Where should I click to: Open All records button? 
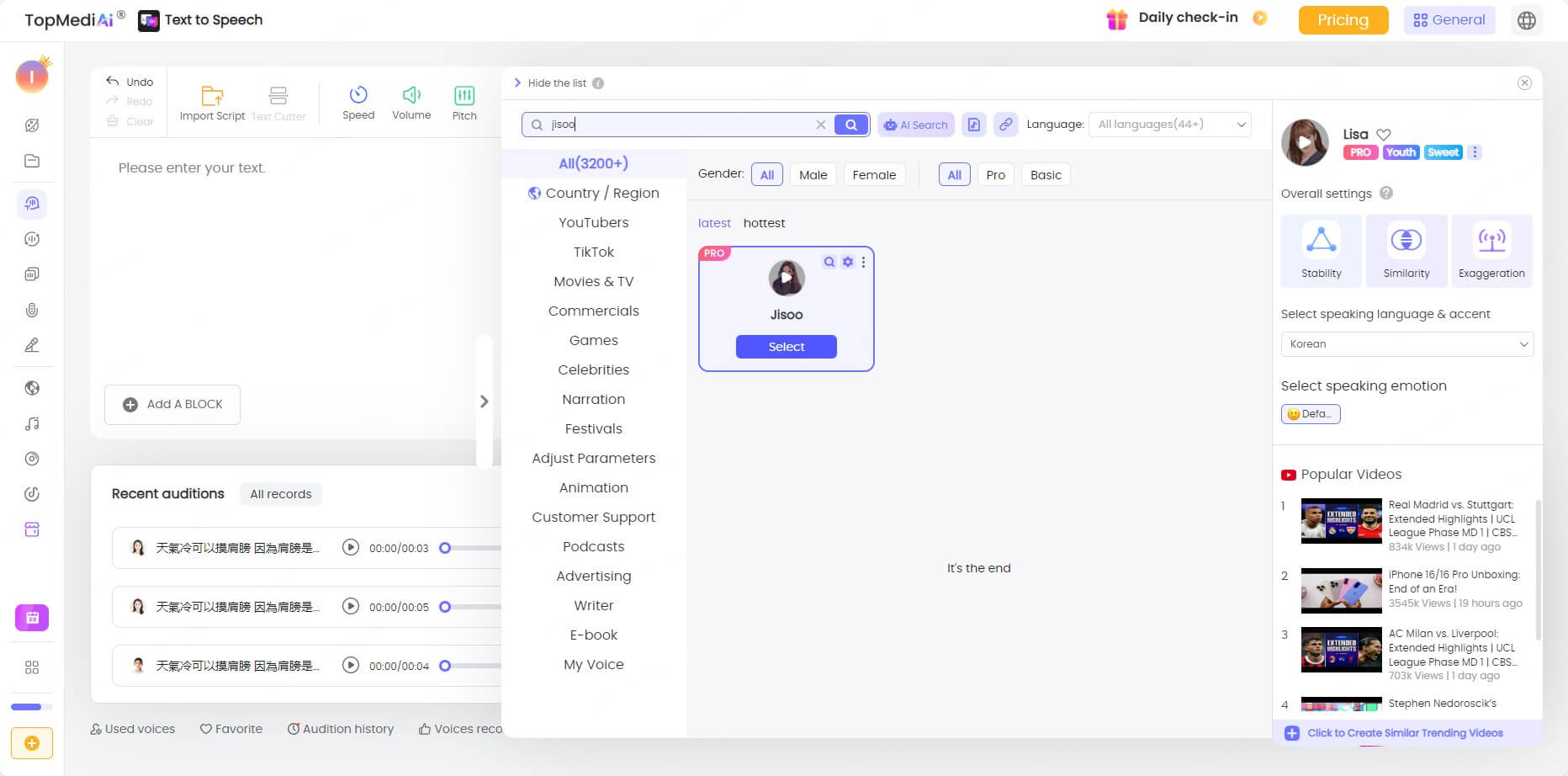pos(281,494)
